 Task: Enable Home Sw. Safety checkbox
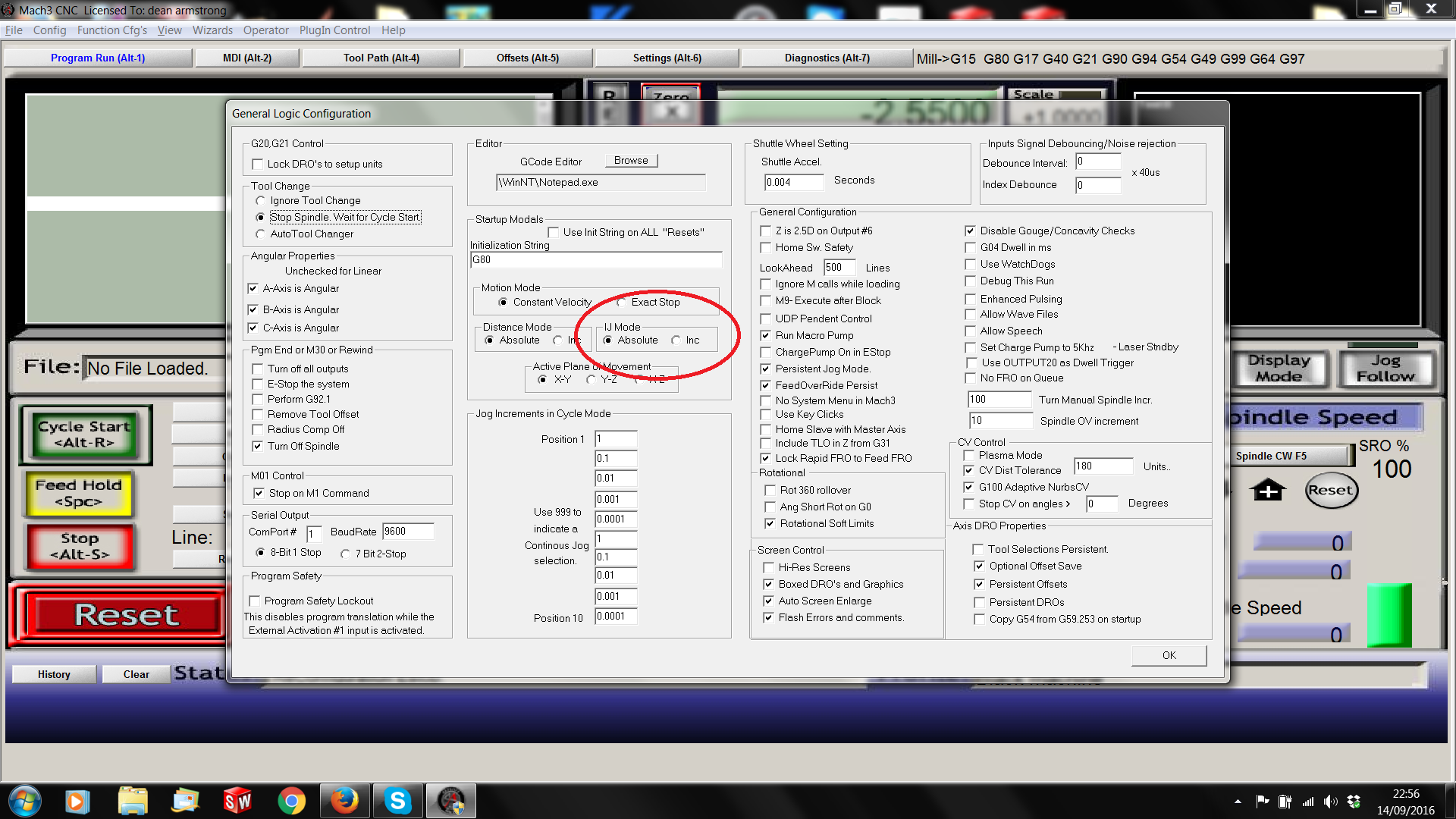click(766, 248)
